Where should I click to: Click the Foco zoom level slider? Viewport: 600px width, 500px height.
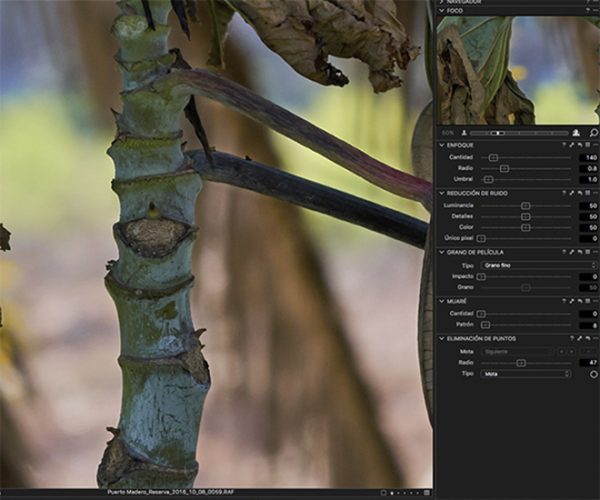point(519,133)
